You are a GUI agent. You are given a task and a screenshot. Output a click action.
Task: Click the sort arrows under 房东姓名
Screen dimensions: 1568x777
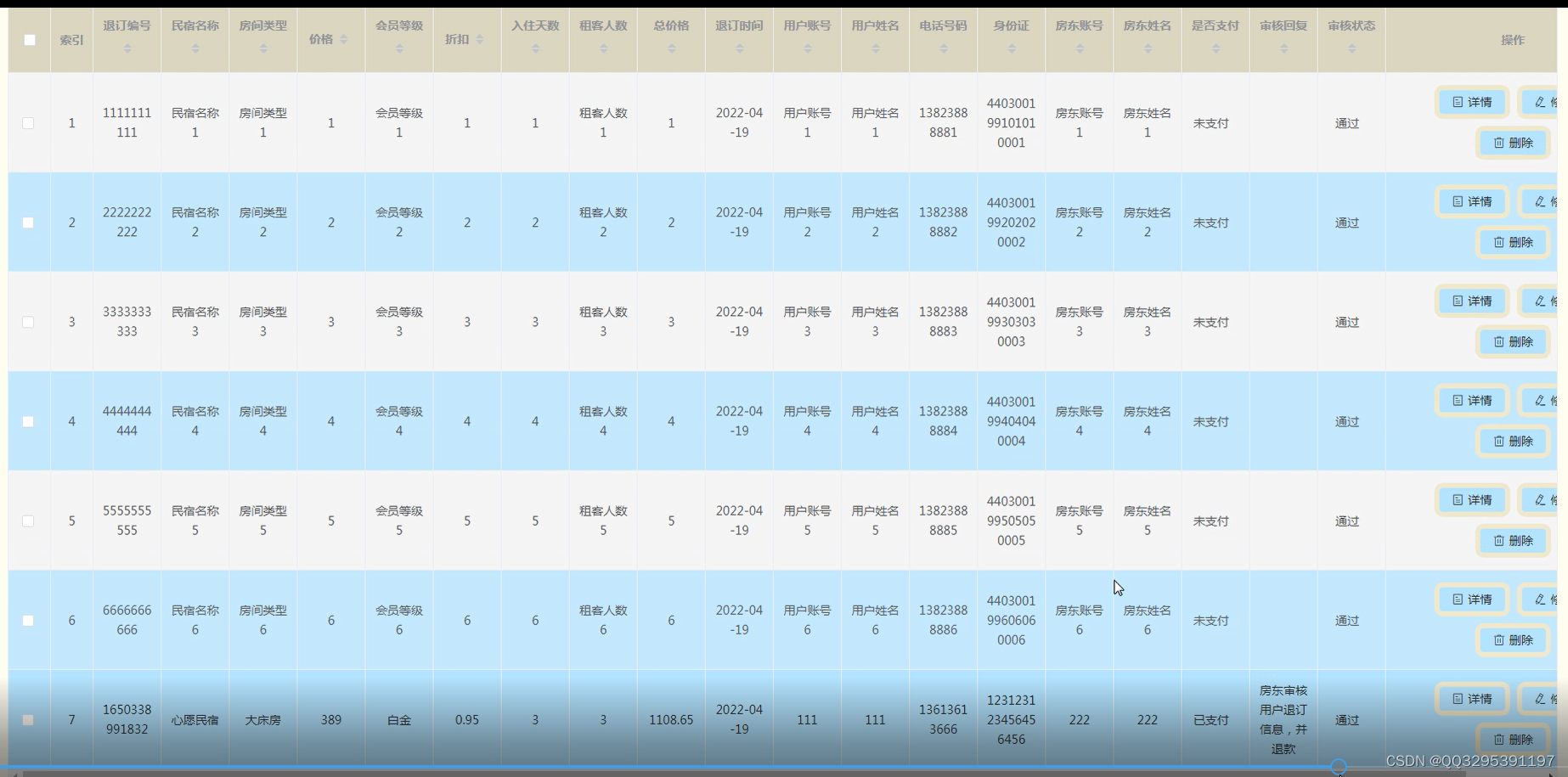[1148, 49]
